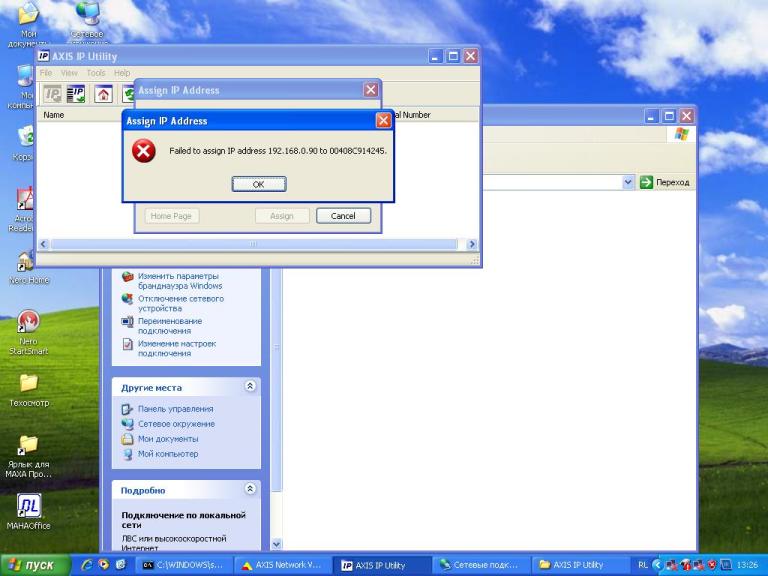Click the Assign IP using serial number toolbar icon

click(76, 94)
